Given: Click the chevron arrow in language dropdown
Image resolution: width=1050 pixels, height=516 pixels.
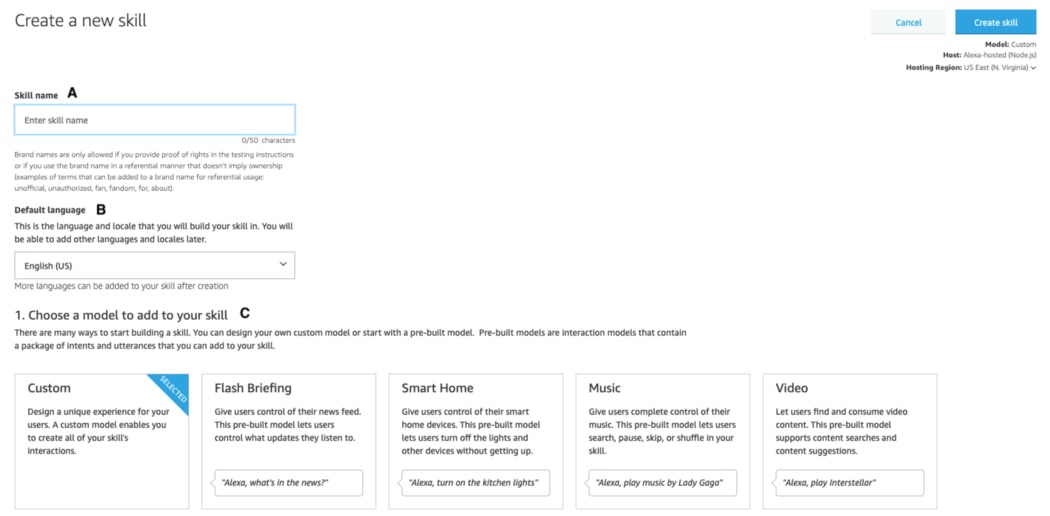Looking at the screenshot, I should [283, 264].
